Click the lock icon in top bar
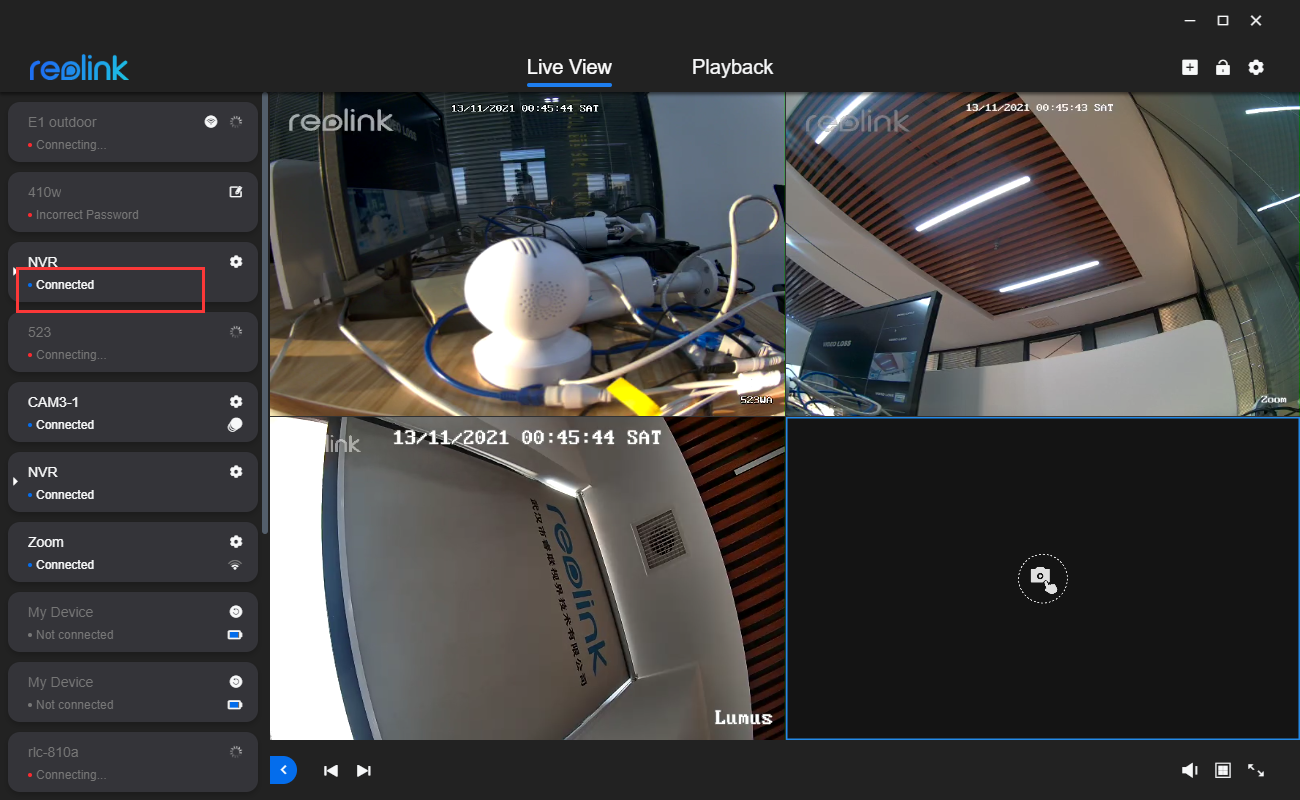Image resolution: width=1300 pixels, height=800 pixels. pos(1222,67)
